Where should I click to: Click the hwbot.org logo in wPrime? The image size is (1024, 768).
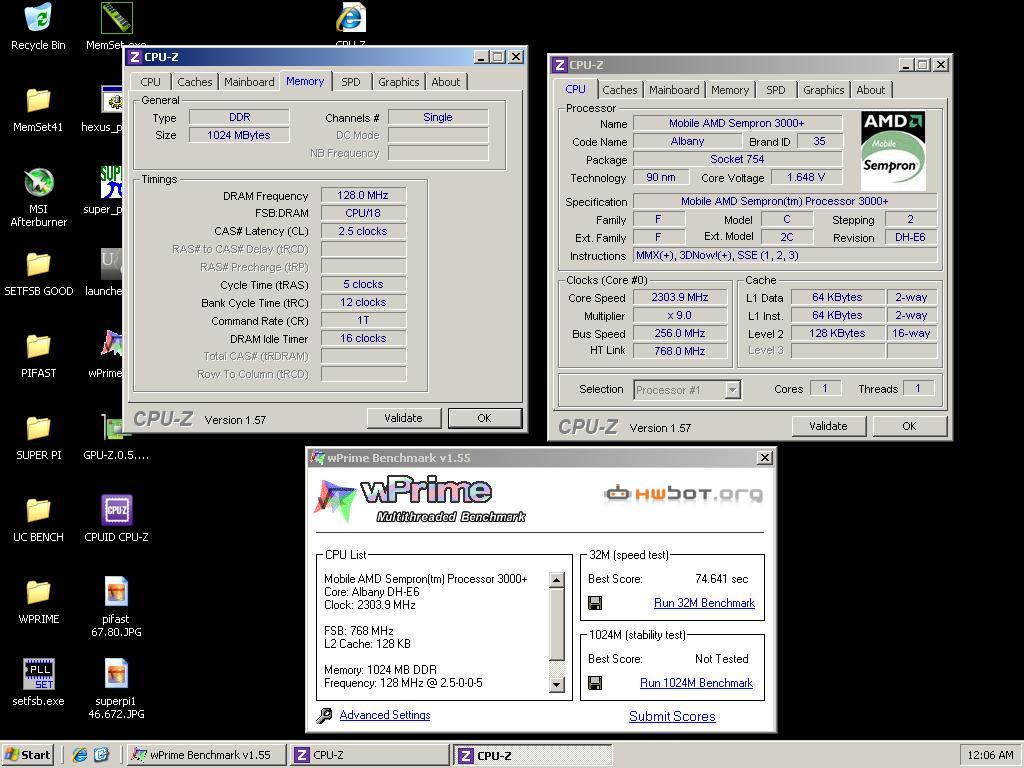click(683, 493)
